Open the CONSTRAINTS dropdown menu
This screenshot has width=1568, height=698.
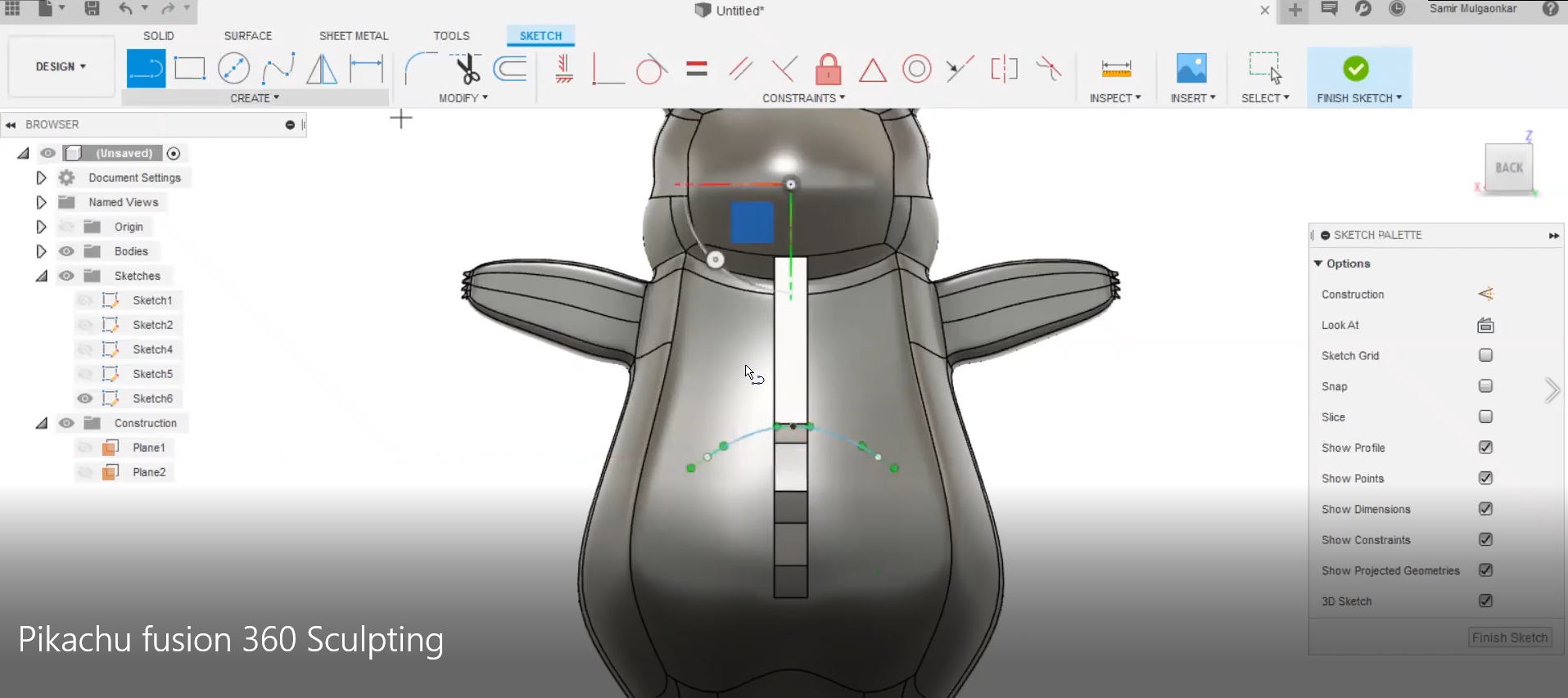pos(804,98)
